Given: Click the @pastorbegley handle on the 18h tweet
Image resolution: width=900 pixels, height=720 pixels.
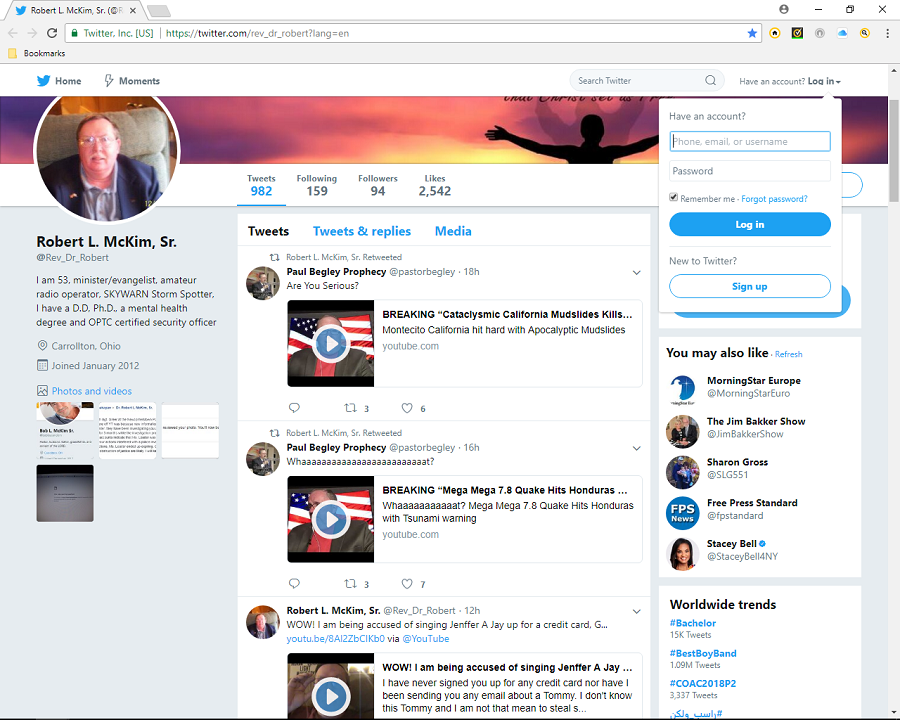Looking at the screenshot, I should click(x=422, y=272).
